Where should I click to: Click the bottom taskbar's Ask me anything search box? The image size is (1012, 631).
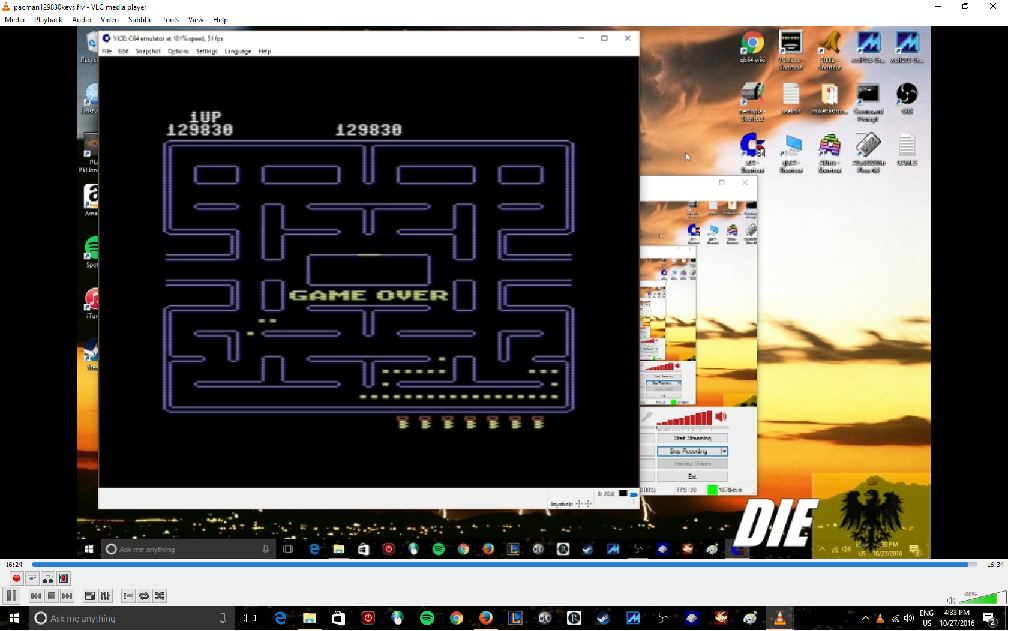pos(133,618)
